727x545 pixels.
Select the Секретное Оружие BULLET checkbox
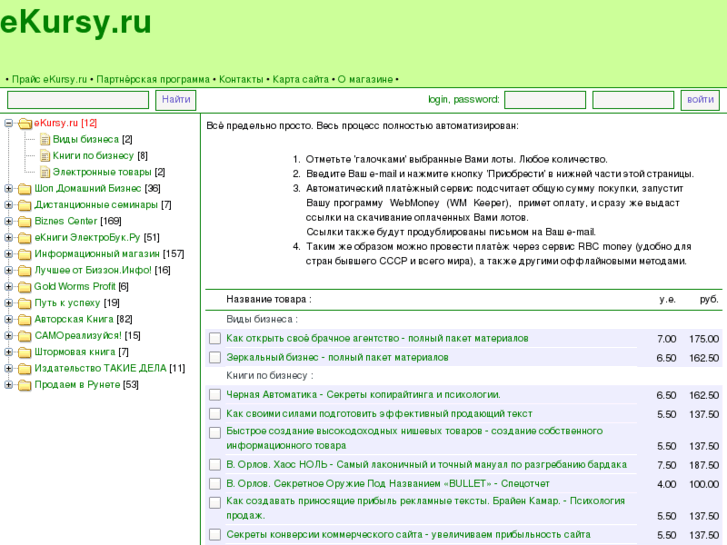pyautogui.click(x=215, y=484)
